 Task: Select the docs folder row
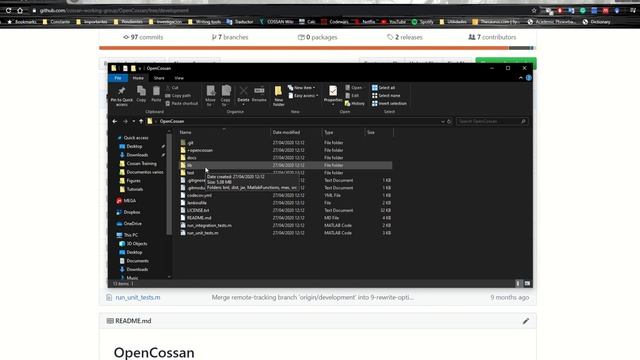(x=285, y=158)
